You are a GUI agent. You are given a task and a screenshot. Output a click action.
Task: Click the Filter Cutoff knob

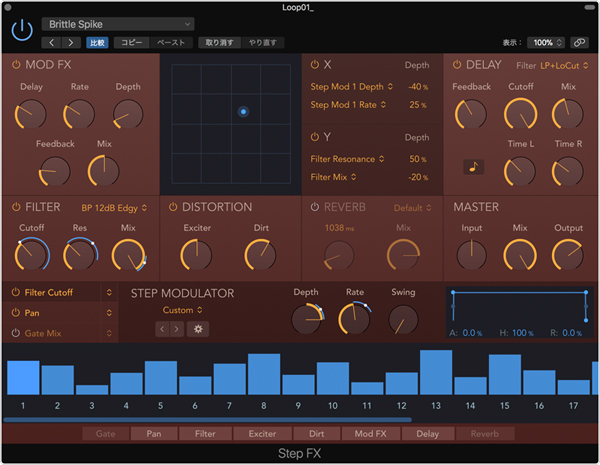(x=32, y=255)
